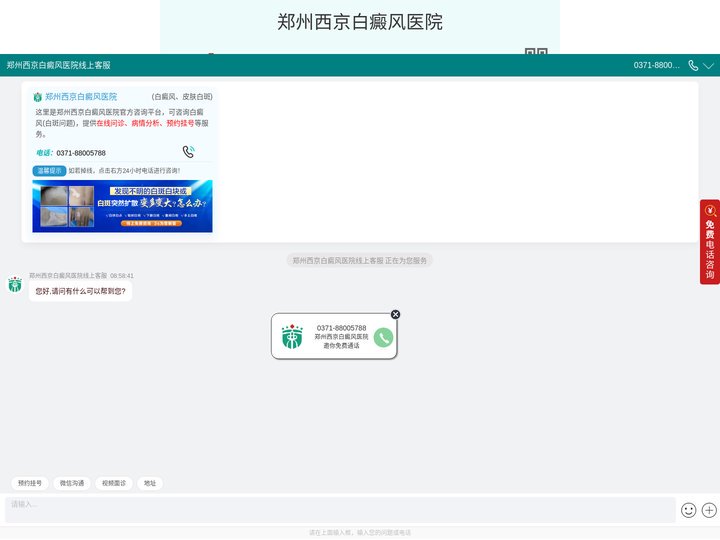
Task: Open the 郑州西京白癜风医院 link in the info card
Action: point(81,96)
